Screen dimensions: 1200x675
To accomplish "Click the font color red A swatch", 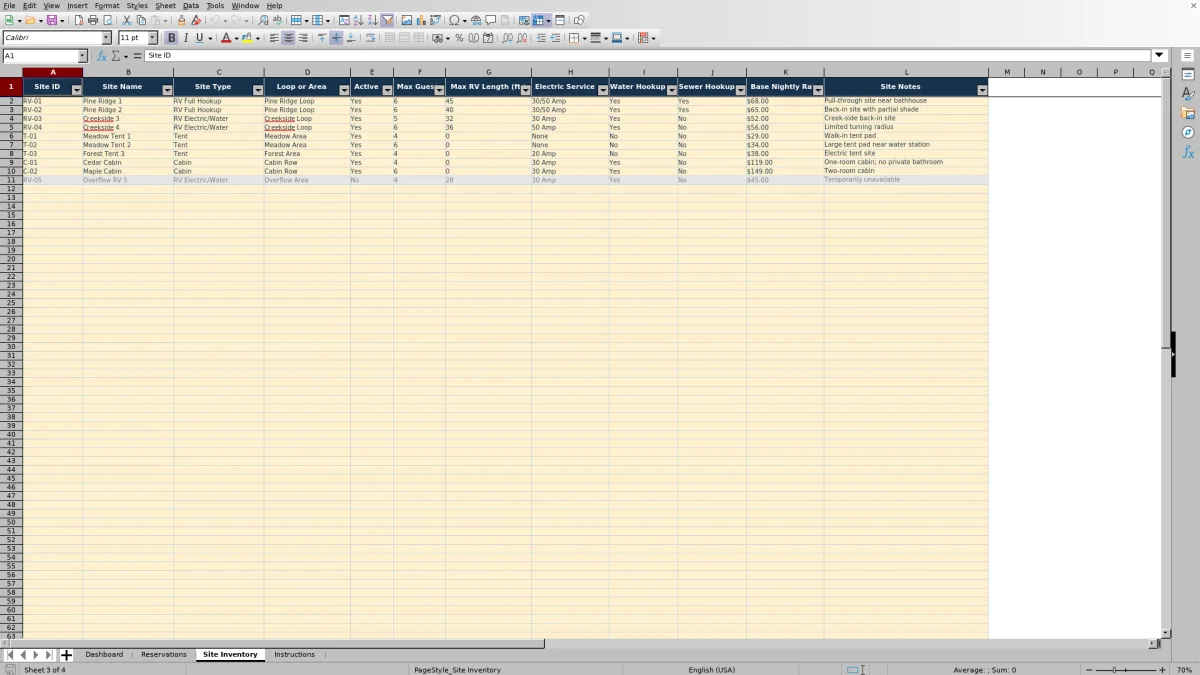I will pos(226,38).
